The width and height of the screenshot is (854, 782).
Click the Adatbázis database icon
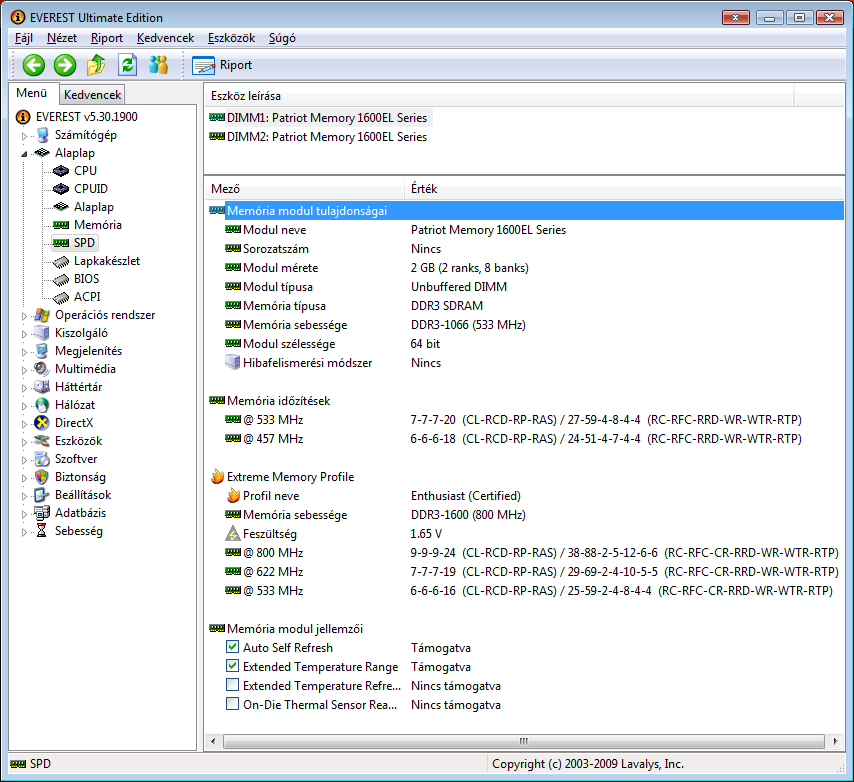[42, 513]
